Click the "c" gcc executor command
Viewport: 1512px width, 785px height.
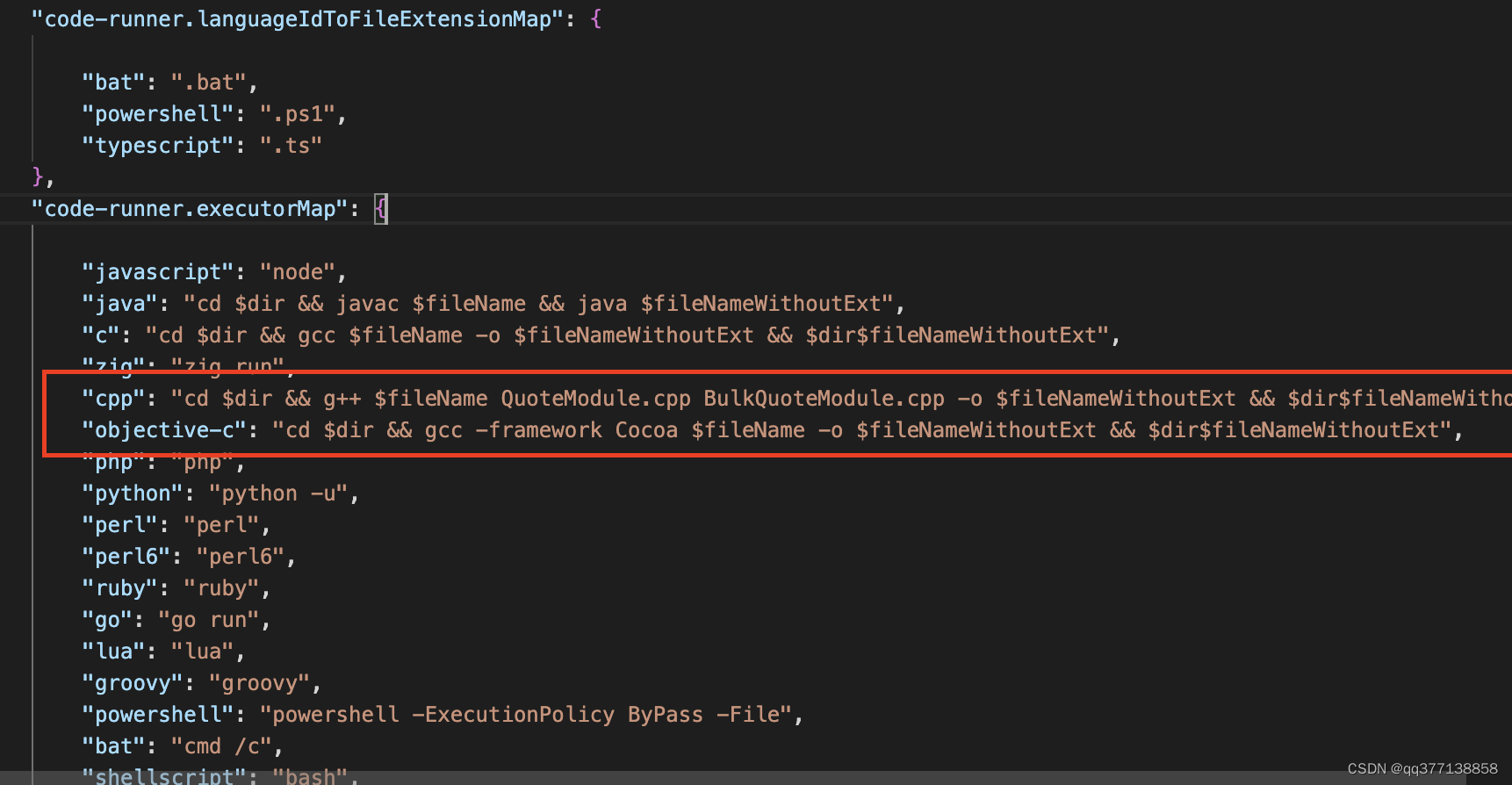coord(601,335)
